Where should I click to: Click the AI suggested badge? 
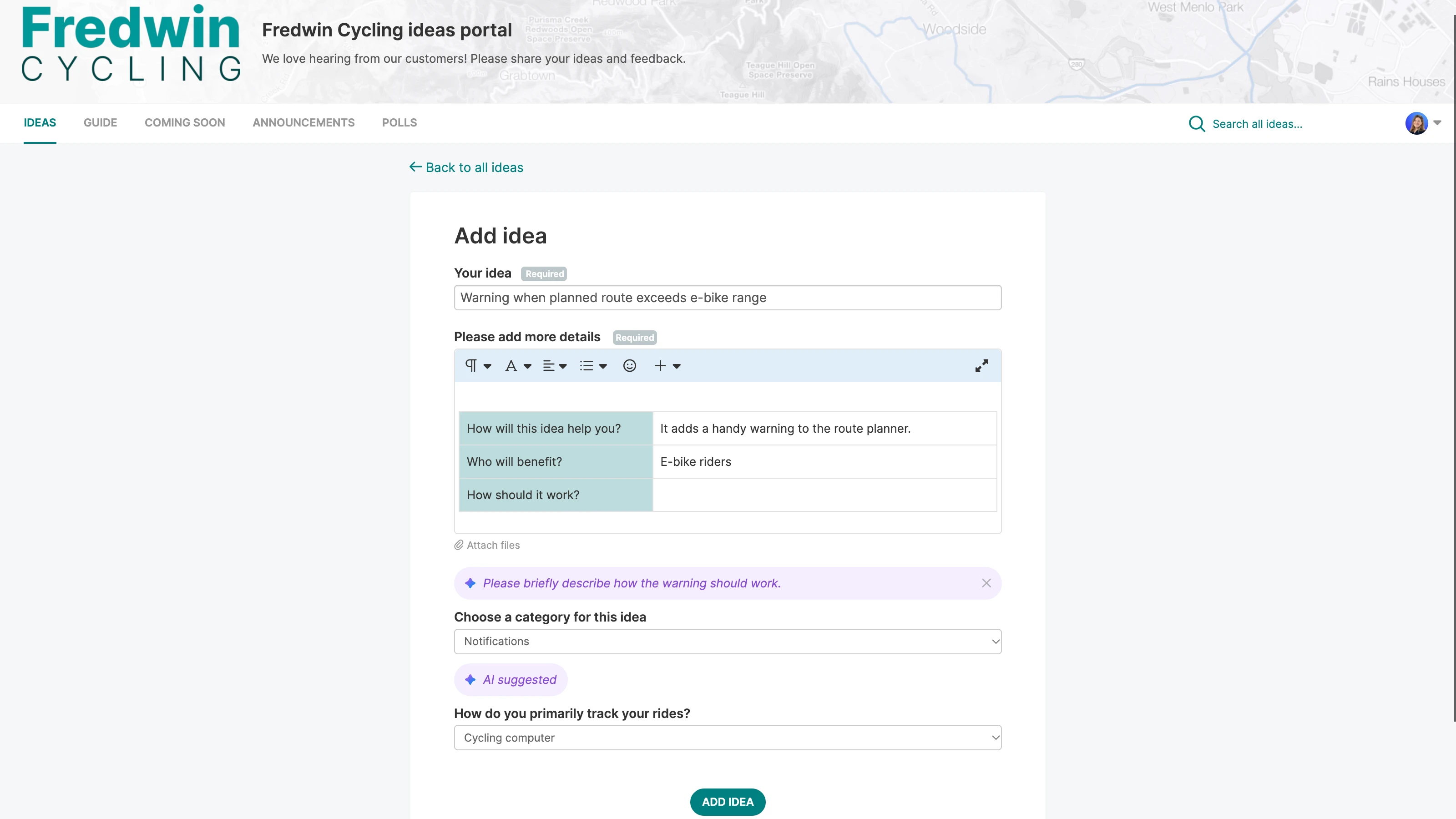pyautogui.click(x=511, y=679)
